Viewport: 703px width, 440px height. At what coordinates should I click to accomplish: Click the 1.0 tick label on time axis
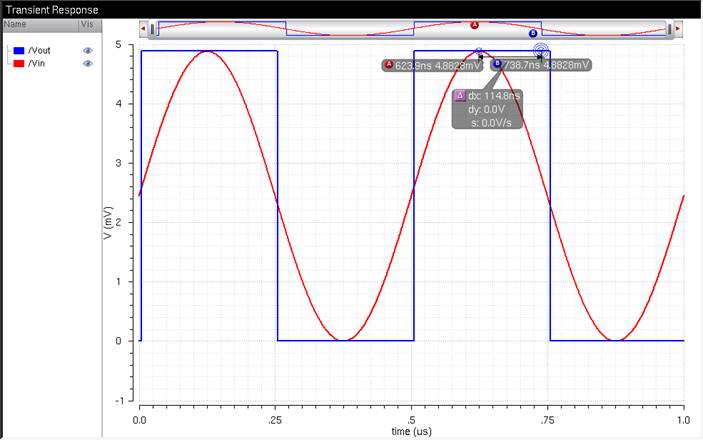click(x=684, y=420)
